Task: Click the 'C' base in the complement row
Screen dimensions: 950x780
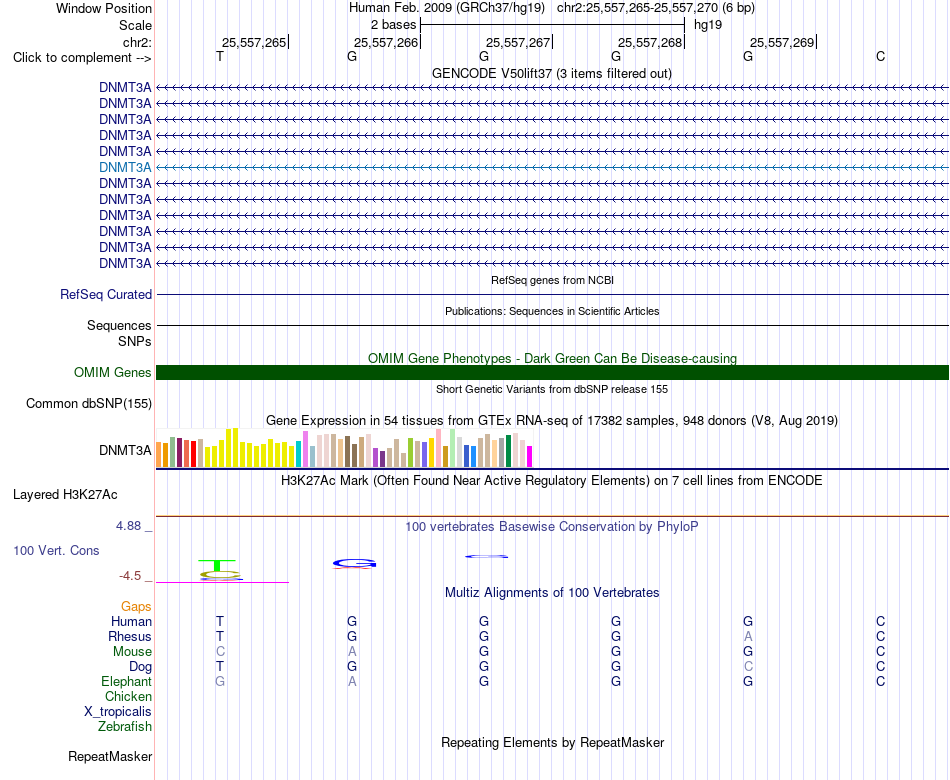Action: click(880, 57)
